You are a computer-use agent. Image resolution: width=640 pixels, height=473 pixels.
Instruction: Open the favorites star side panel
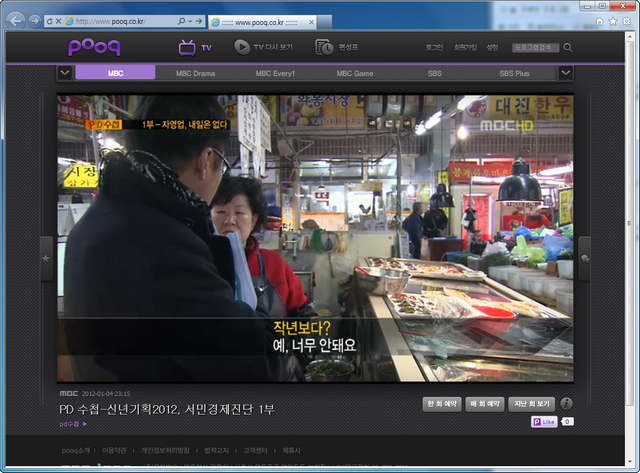(46, 258)
